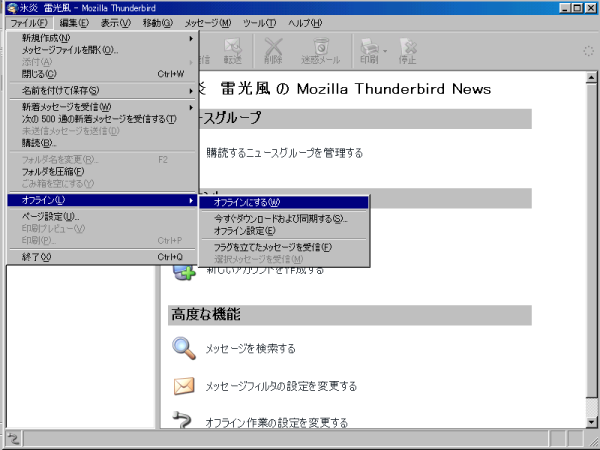600x450 pixels.
Task: Click link オフライン作業の設定を変更する
Action: pos(277,423)
